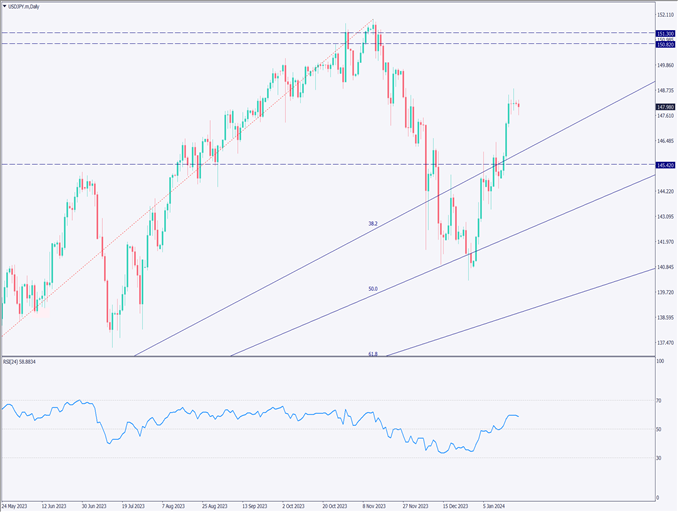The image size is (678, 512).
Task: Select the 61.8 Fibonacci level label
Action: tap(373, 353)
